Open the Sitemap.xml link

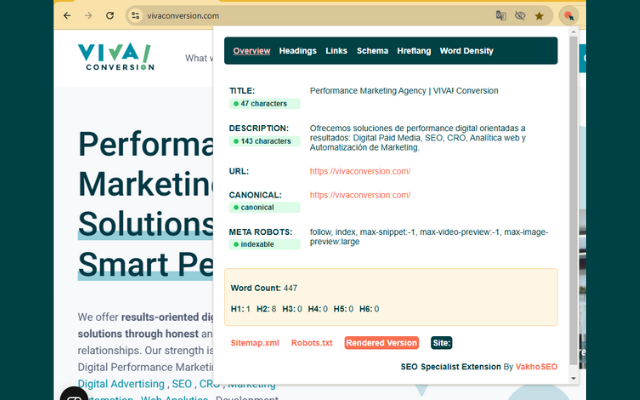pyautogui.click(x=255, y=343)
